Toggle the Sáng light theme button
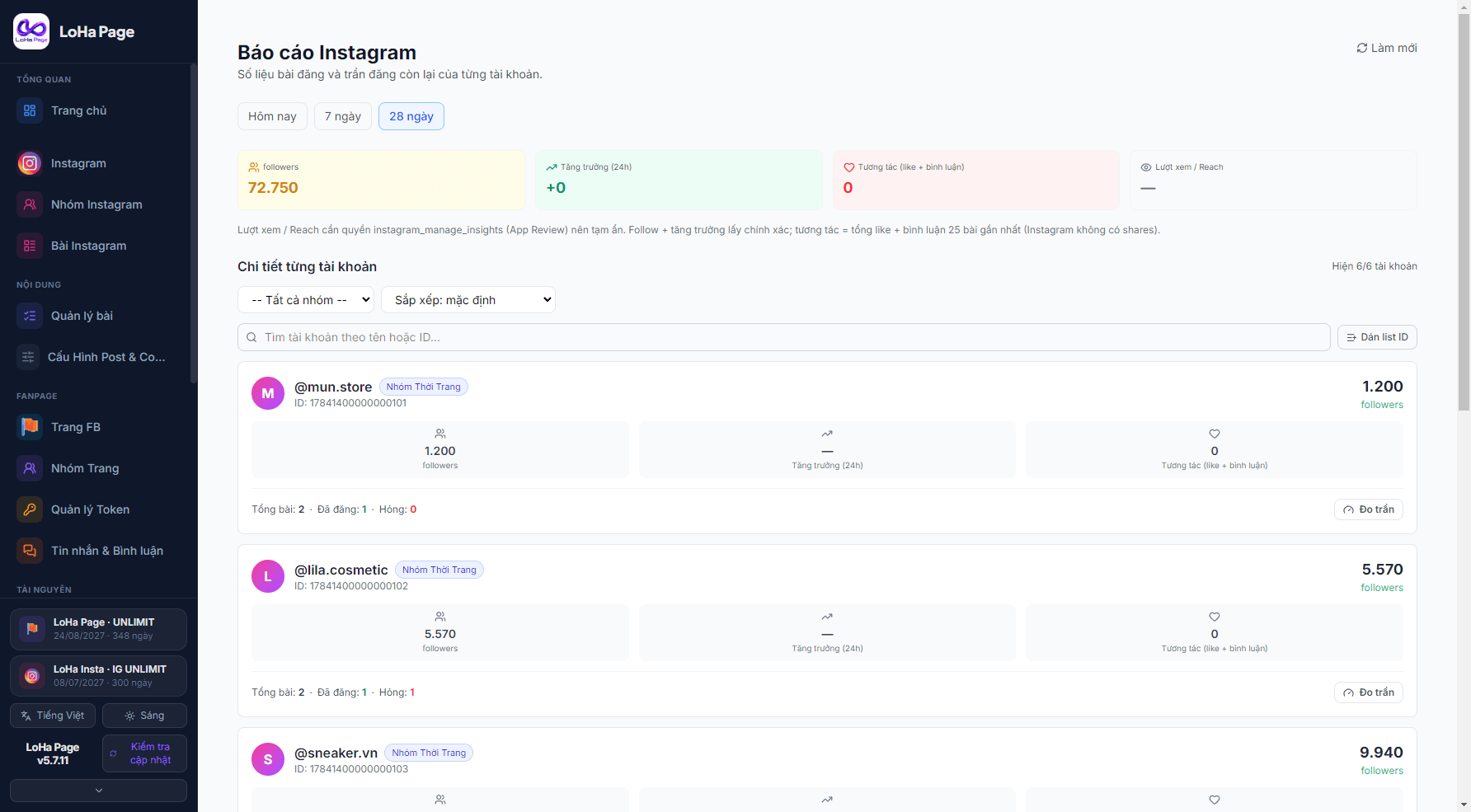This screenshot has width=1471, height=812. (144, 716)
